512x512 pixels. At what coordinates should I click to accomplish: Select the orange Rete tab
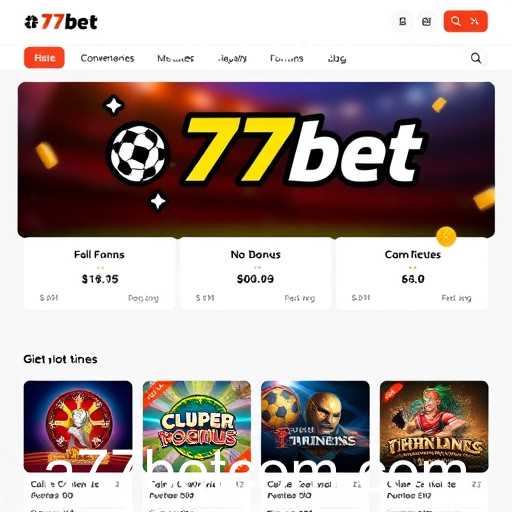coord(44,58)
